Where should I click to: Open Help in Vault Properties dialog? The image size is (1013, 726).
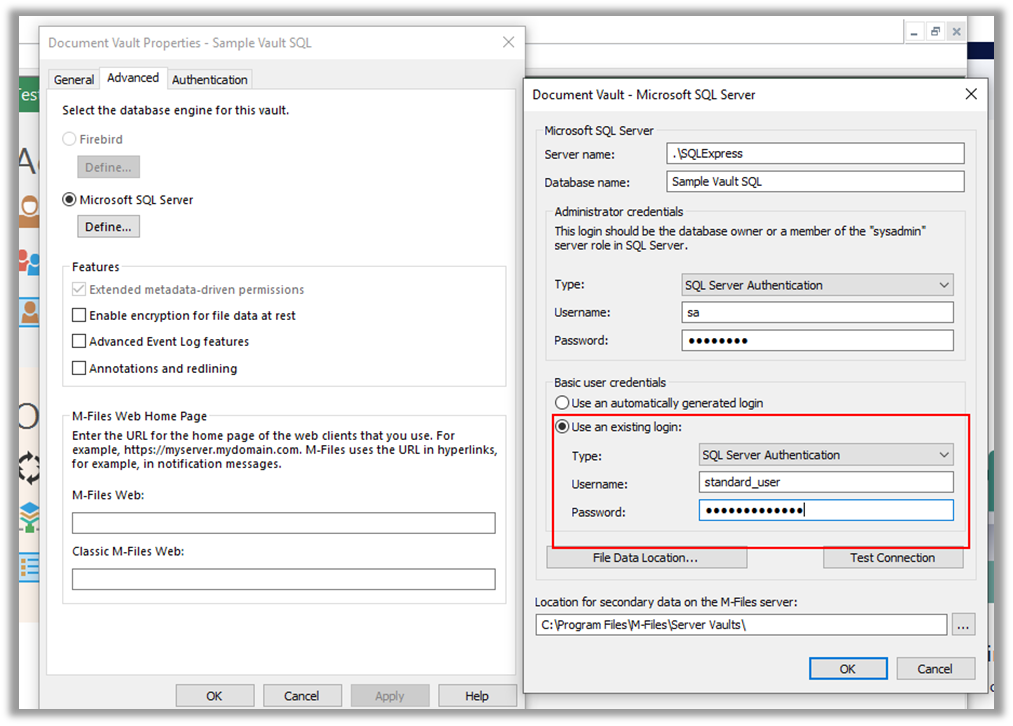point(477,696)
